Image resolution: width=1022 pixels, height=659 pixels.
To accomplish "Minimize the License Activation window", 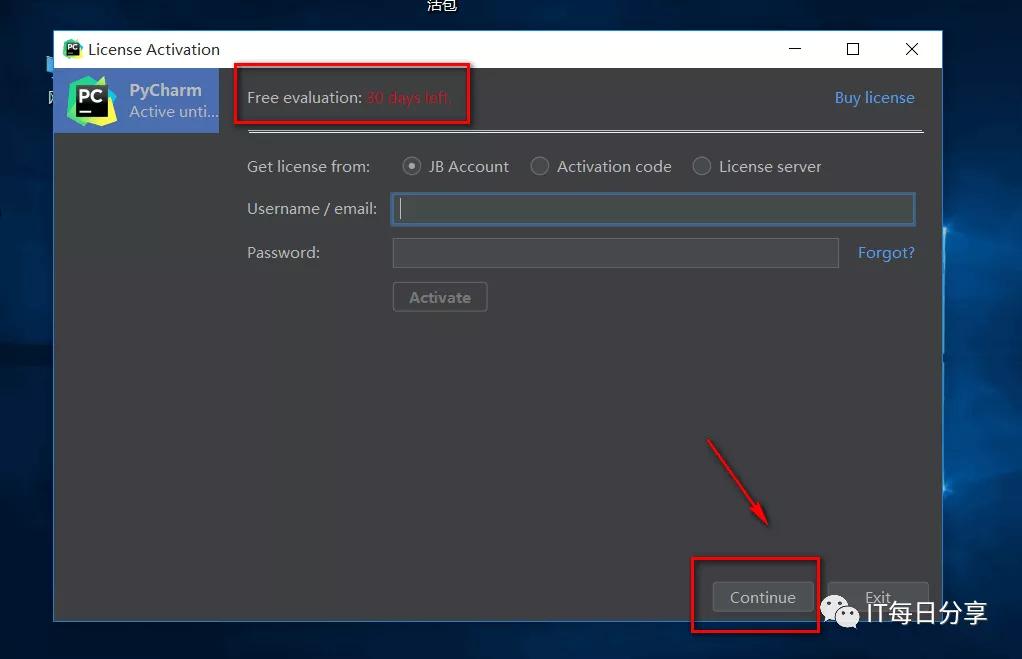I will tap(795, 49).
